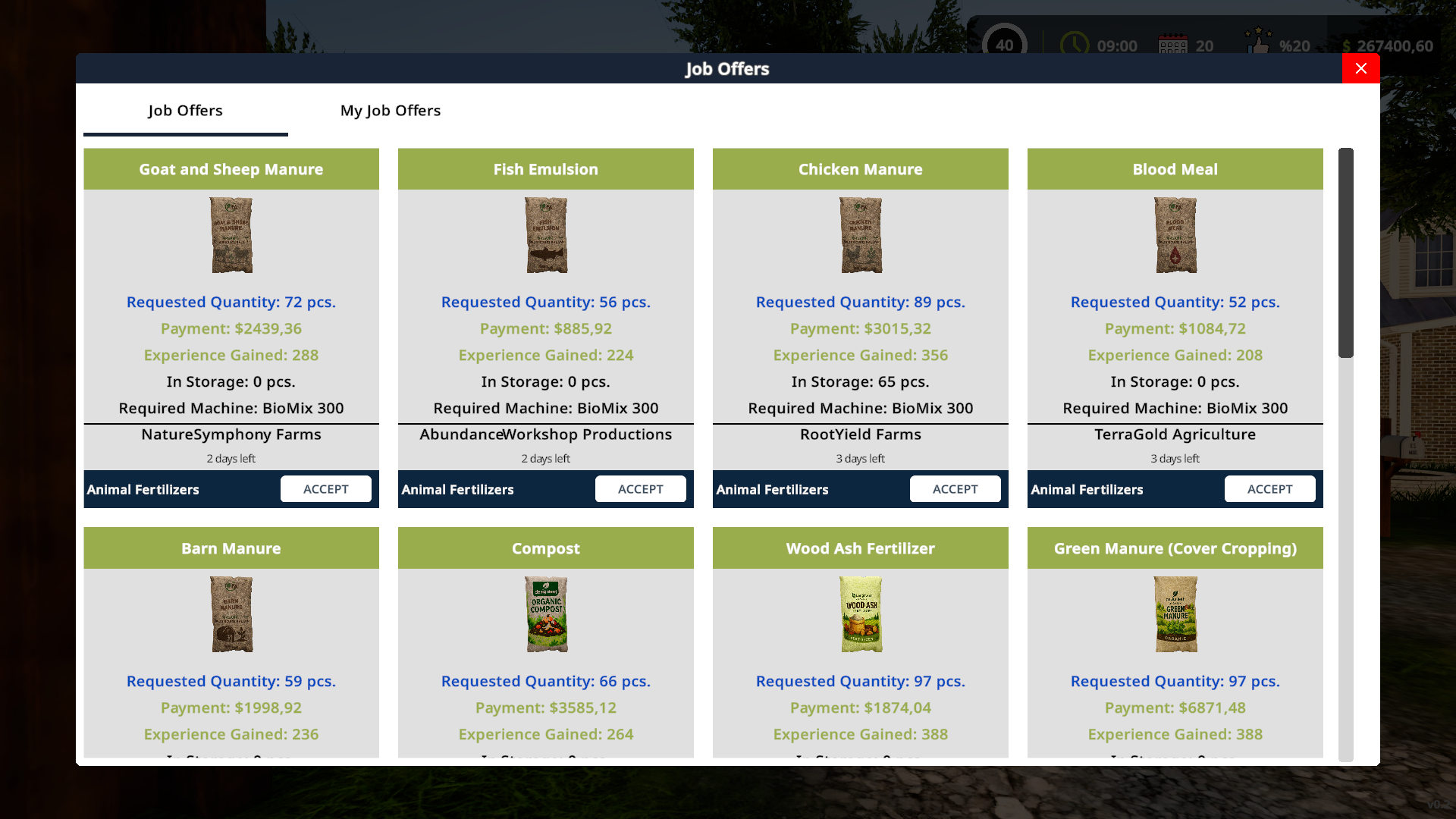Click the Chicken Manure bag image
Screen dimensions: 1456x819
(x=861, y=235)
